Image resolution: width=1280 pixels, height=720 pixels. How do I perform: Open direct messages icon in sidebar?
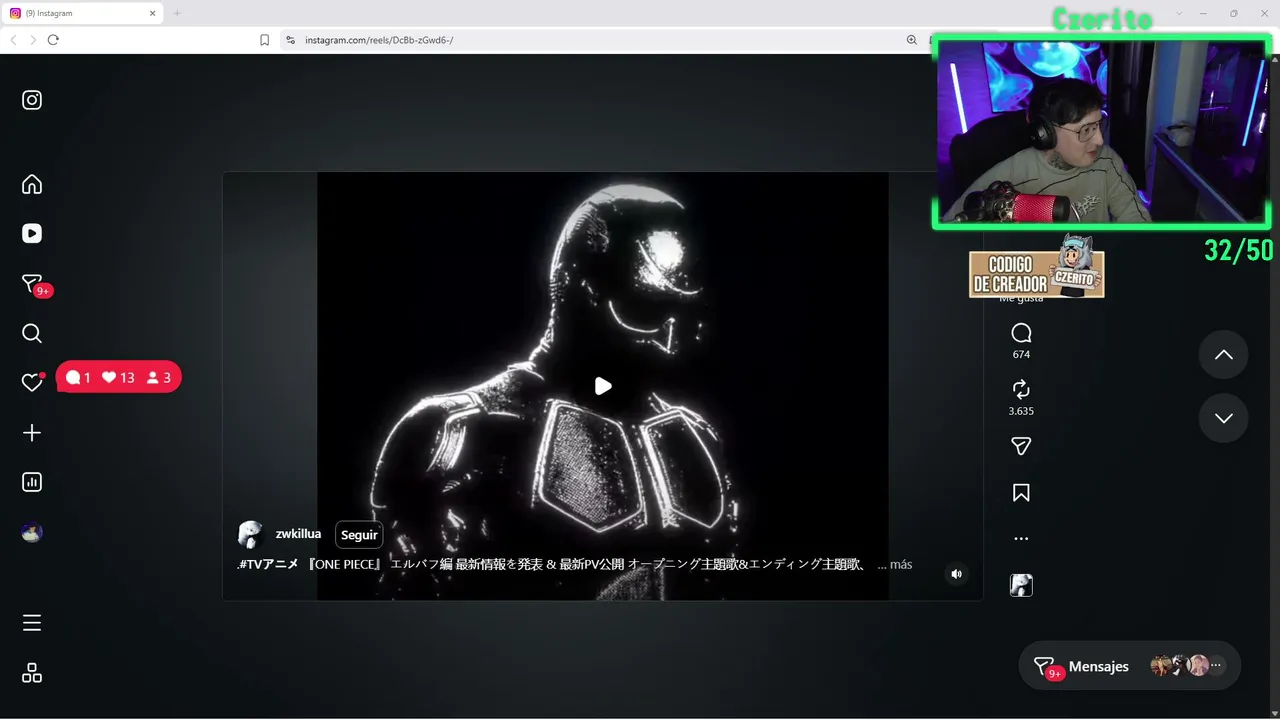[34, 285]
